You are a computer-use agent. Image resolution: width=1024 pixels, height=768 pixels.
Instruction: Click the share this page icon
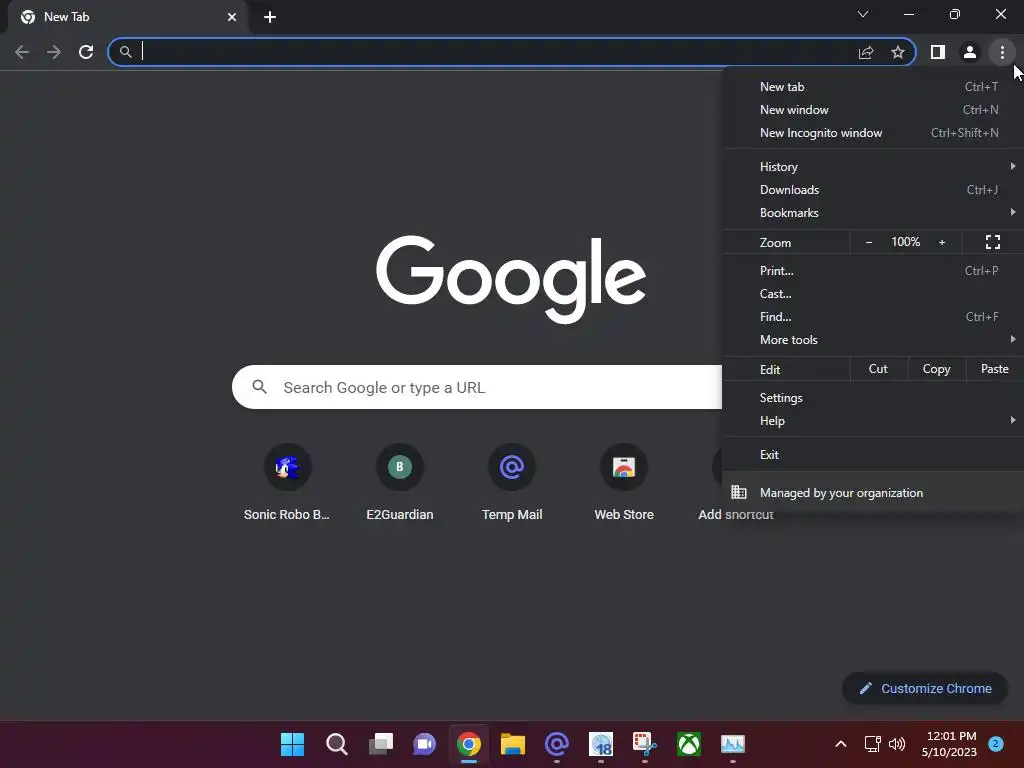click(866, 52)
